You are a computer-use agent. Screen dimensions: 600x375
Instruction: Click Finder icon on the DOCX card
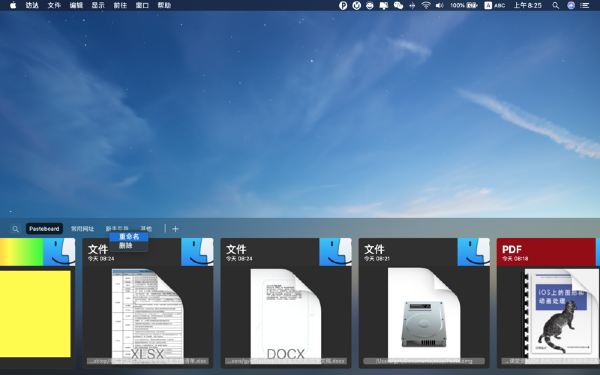point(335,252)
